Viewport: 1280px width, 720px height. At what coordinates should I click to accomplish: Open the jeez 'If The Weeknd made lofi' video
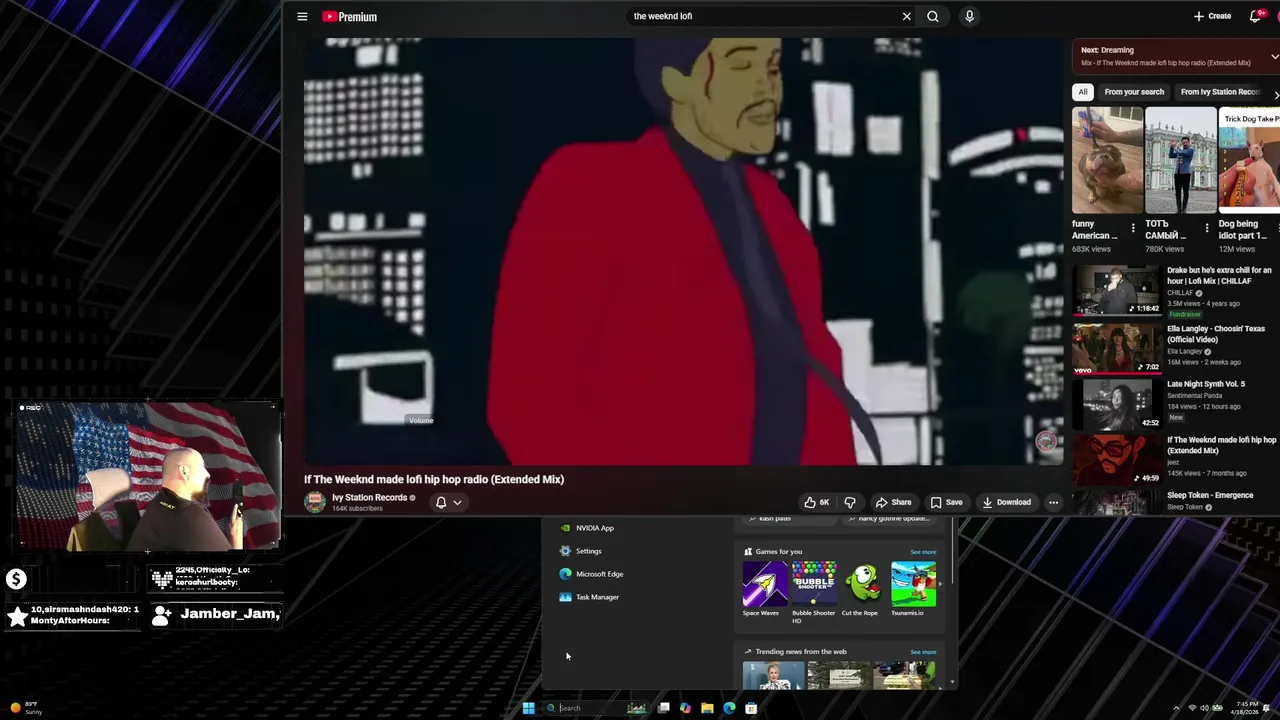coord(1117,460)
